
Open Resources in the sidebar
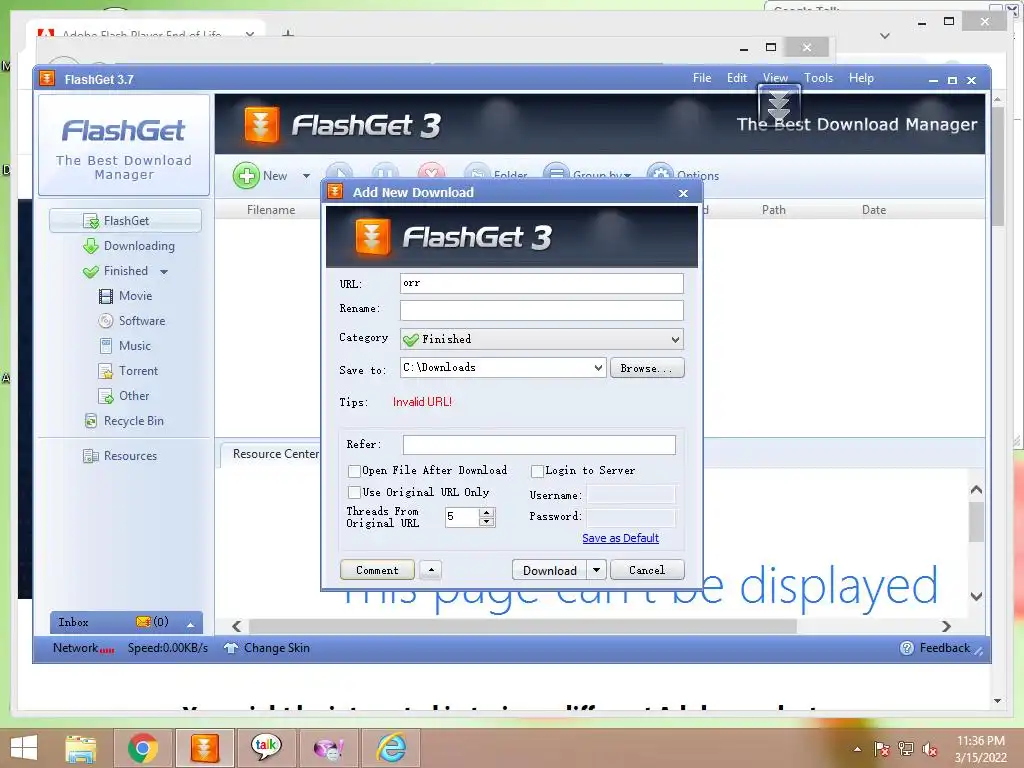120,456
